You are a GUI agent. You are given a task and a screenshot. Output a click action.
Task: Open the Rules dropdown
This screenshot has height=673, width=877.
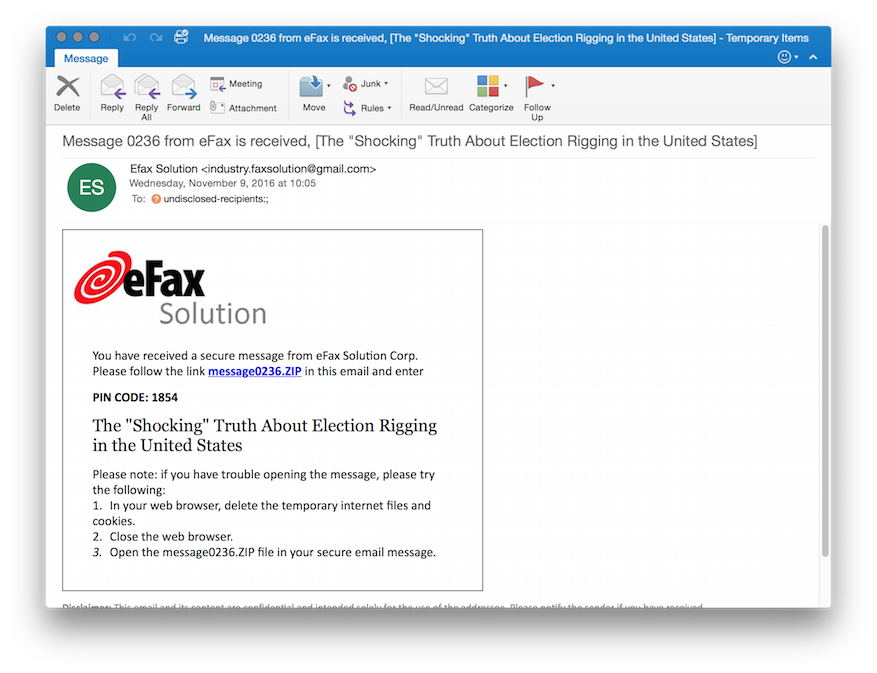(x=389, y=108)
